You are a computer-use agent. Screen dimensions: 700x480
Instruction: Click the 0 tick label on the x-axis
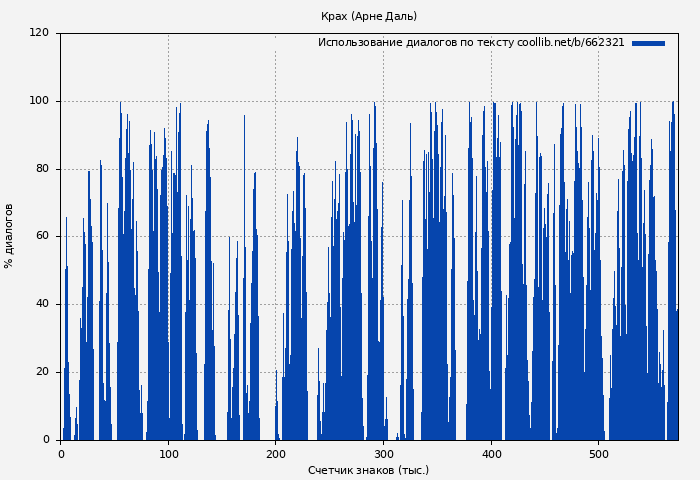61,454
